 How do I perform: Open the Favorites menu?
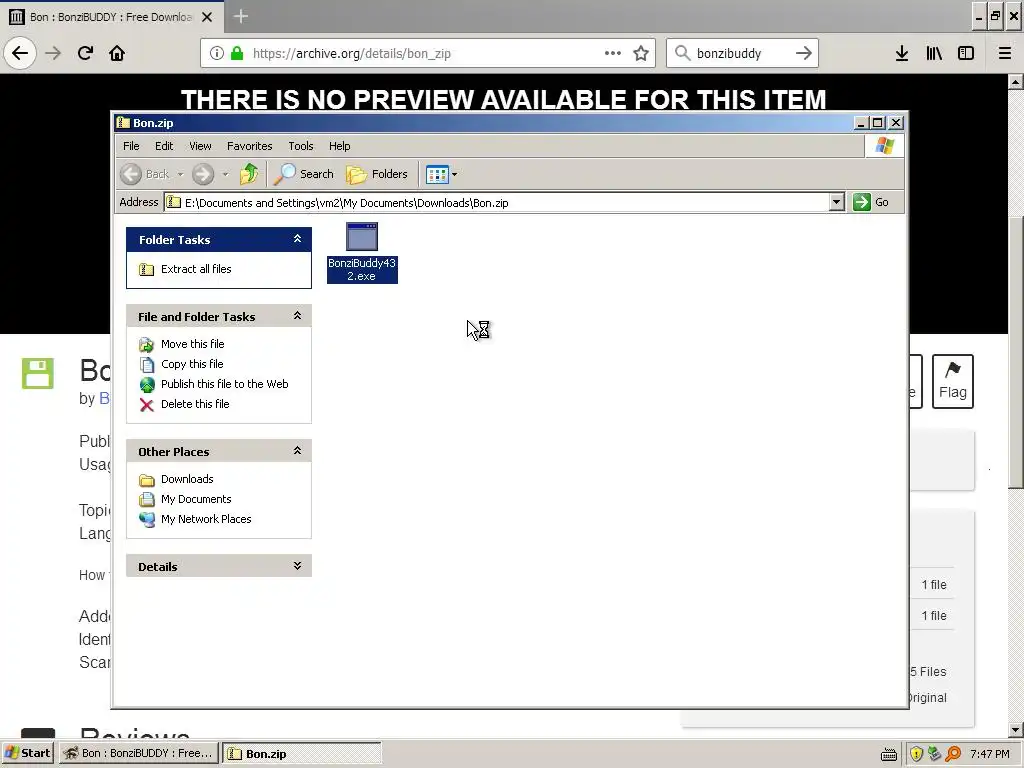[x=249, y=146]
